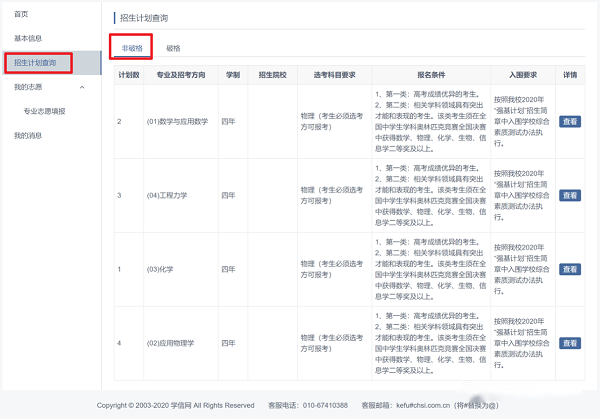600x419 pixels.
Task: Select the (01)数学与应用数学 cell
Action: 176,121
